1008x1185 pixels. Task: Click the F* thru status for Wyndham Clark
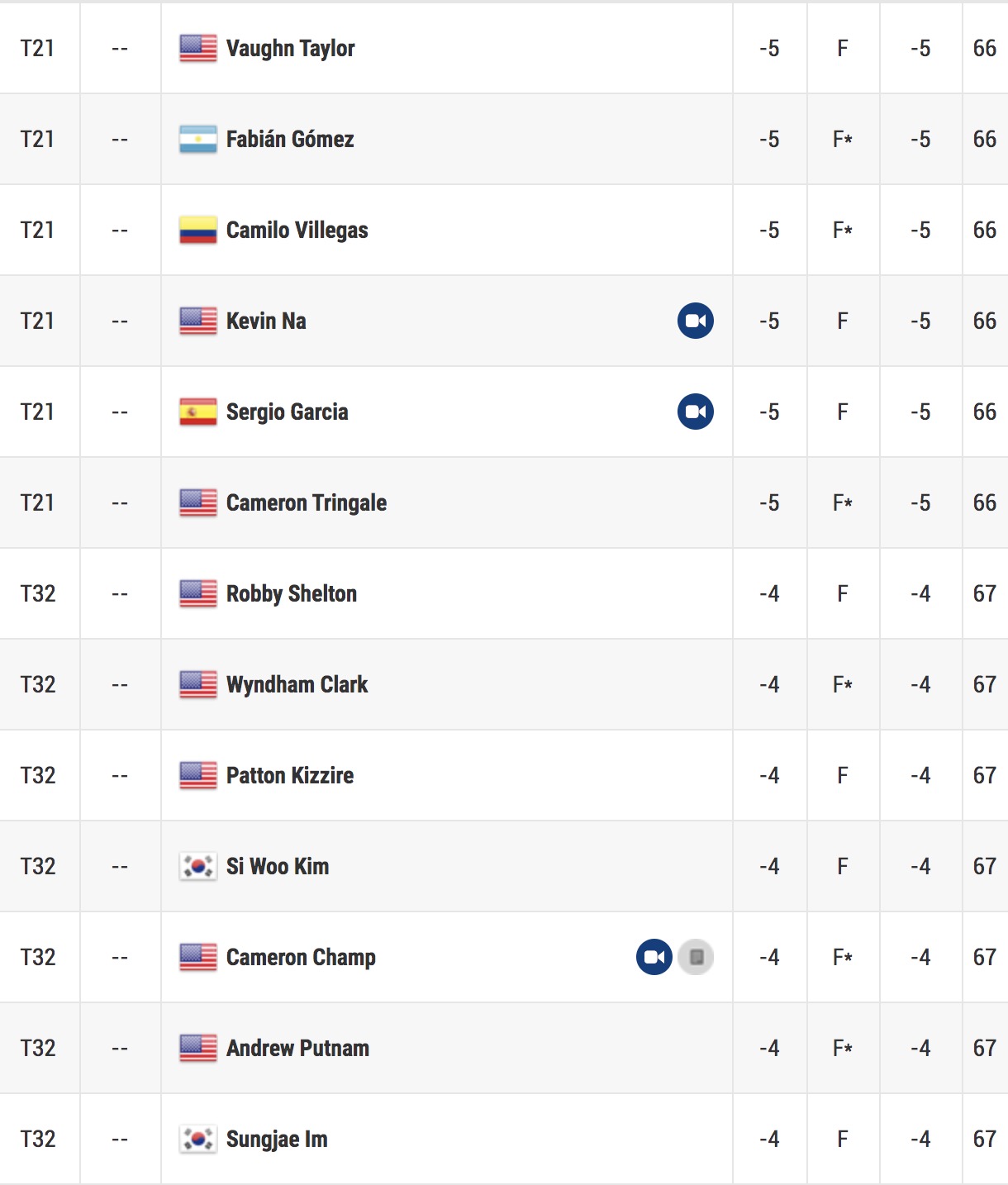pyautogui.click(x=843, y=684)
